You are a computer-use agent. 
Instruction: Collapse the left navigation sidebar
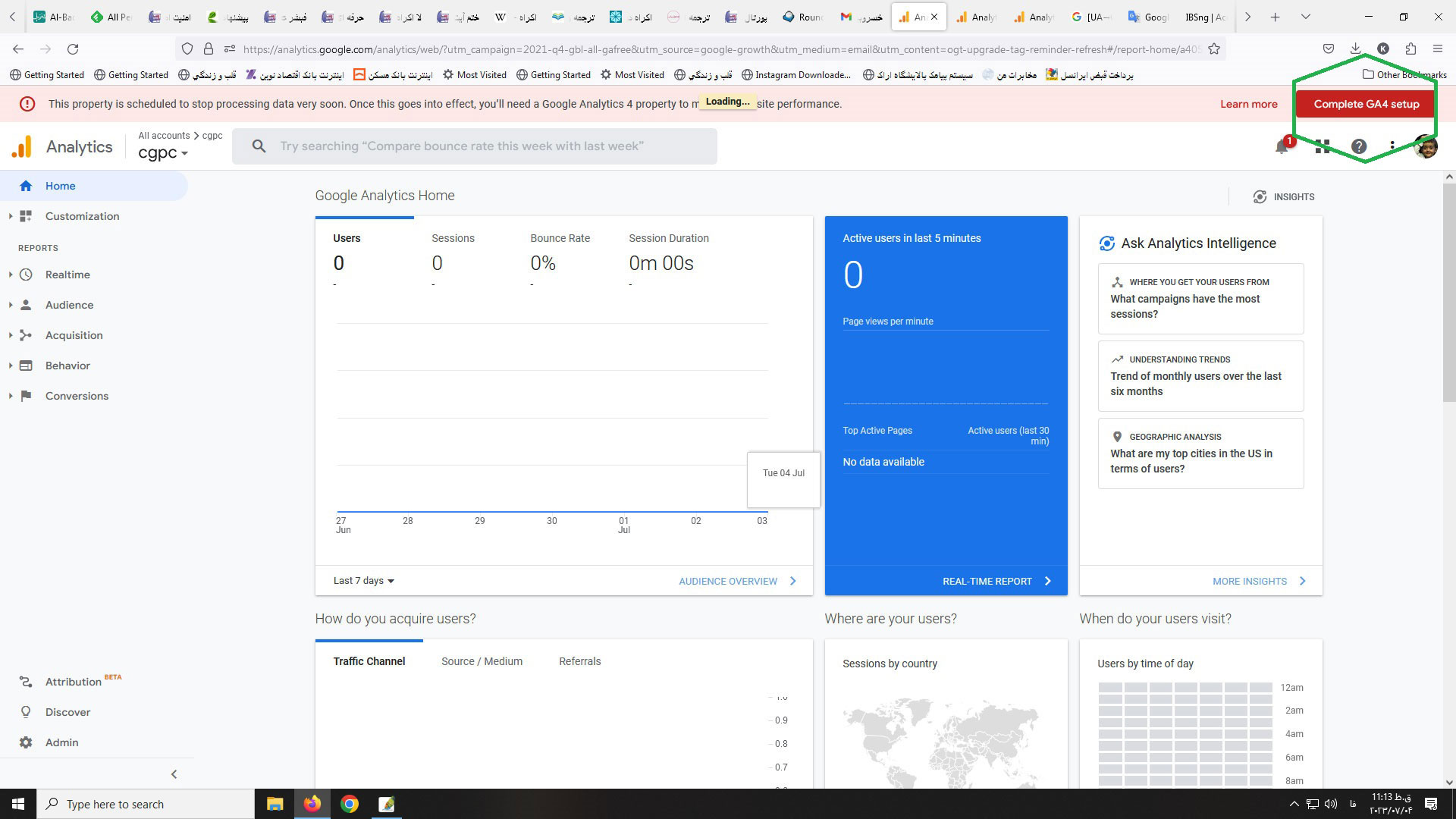point(174,774)
